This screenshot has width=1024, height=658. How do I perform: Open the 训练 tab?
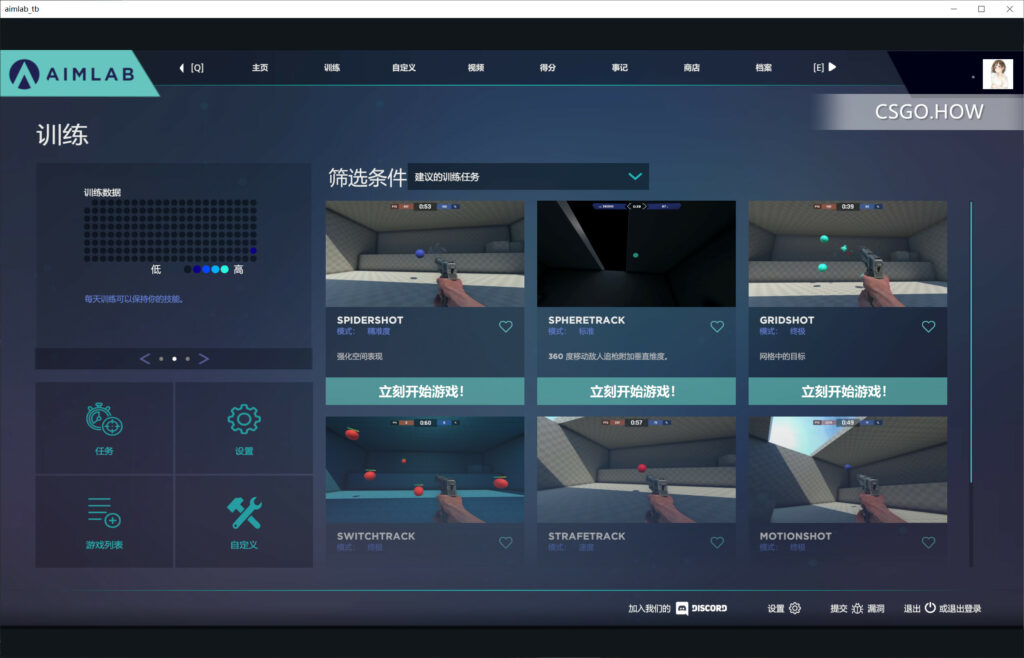[x=332, y=68]
